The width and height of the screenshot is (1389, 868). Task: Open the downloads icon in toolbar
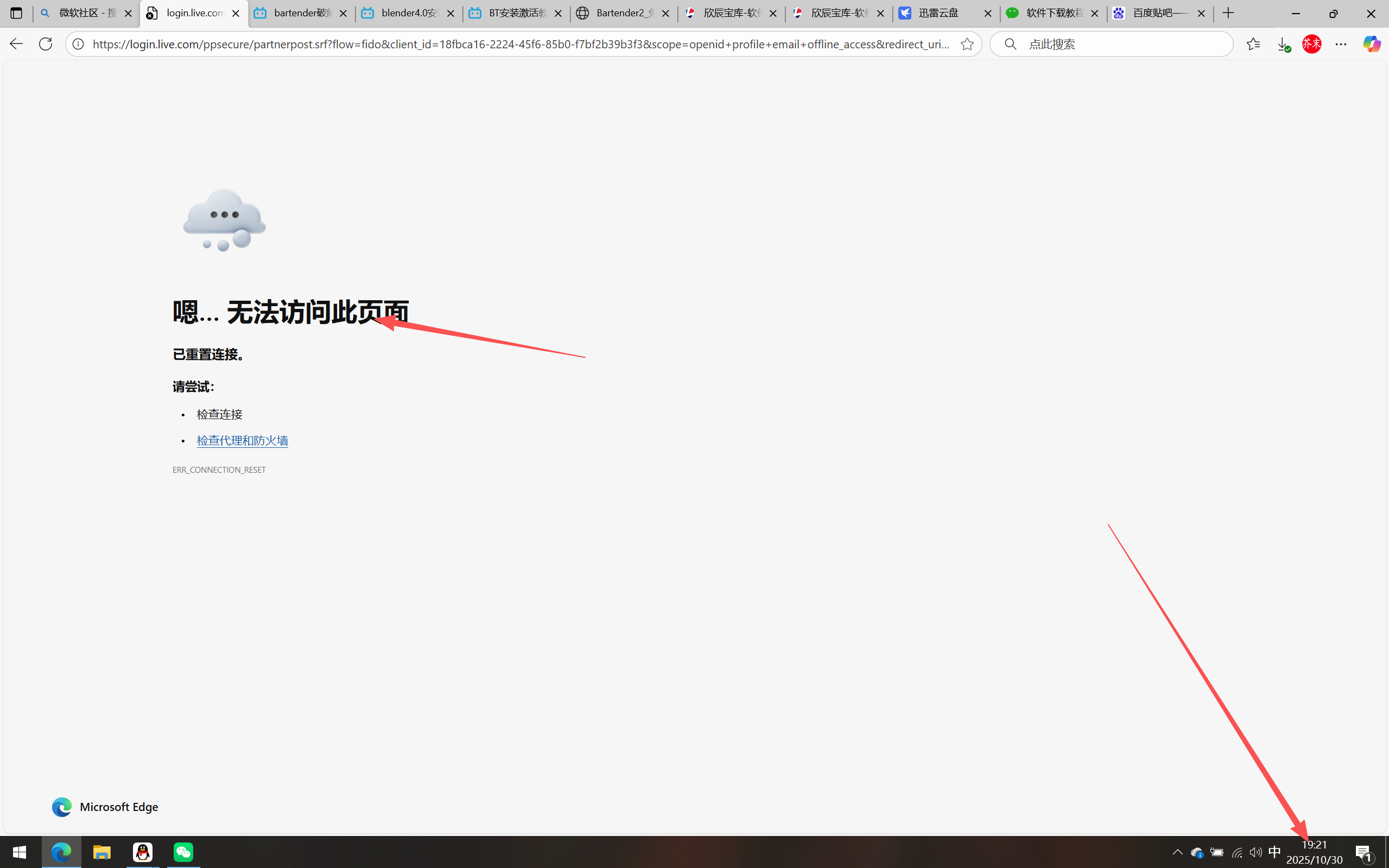pyautogui.click(x=1283, y=44)
